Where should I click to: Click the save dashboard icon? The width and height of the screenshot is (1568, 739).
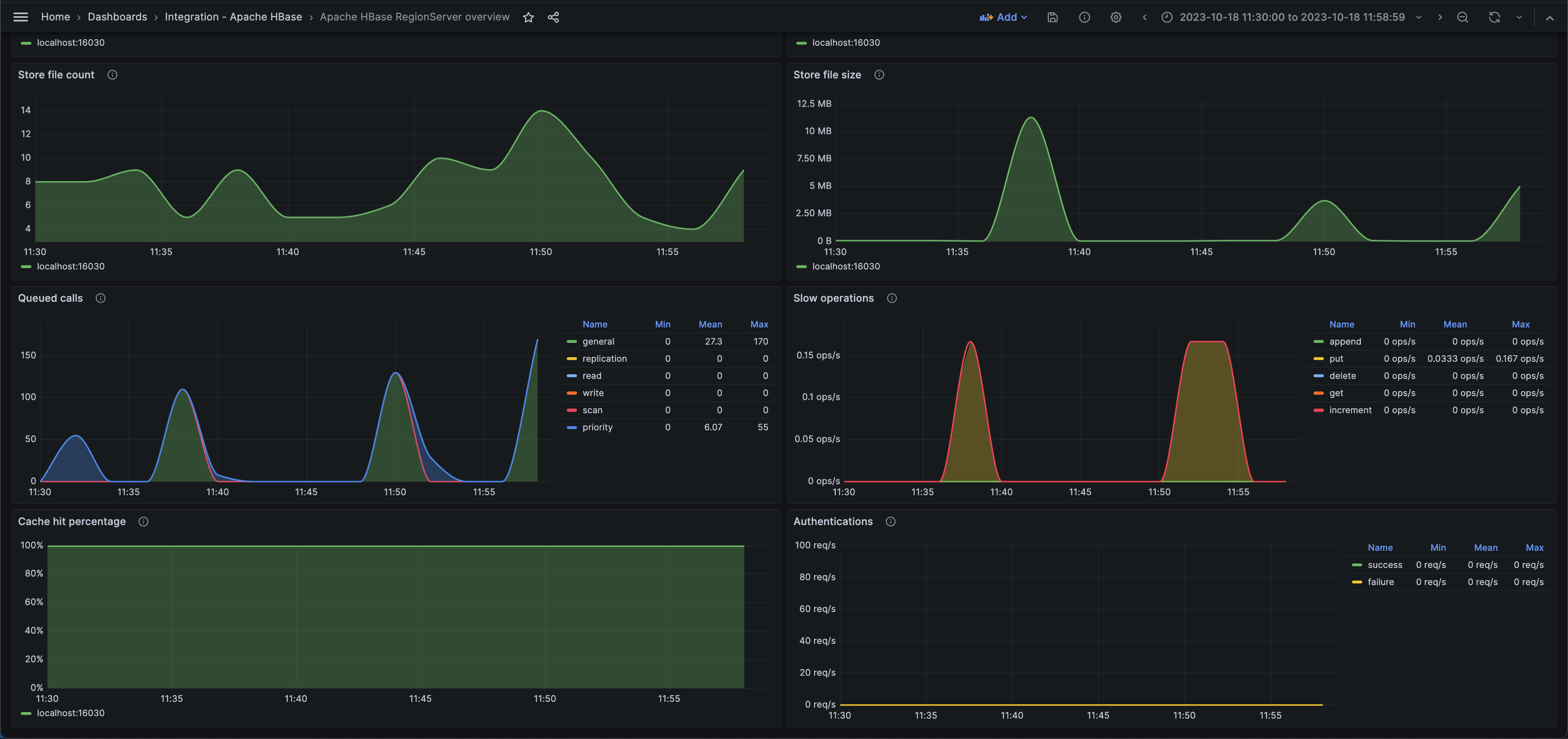(1052, 17)
